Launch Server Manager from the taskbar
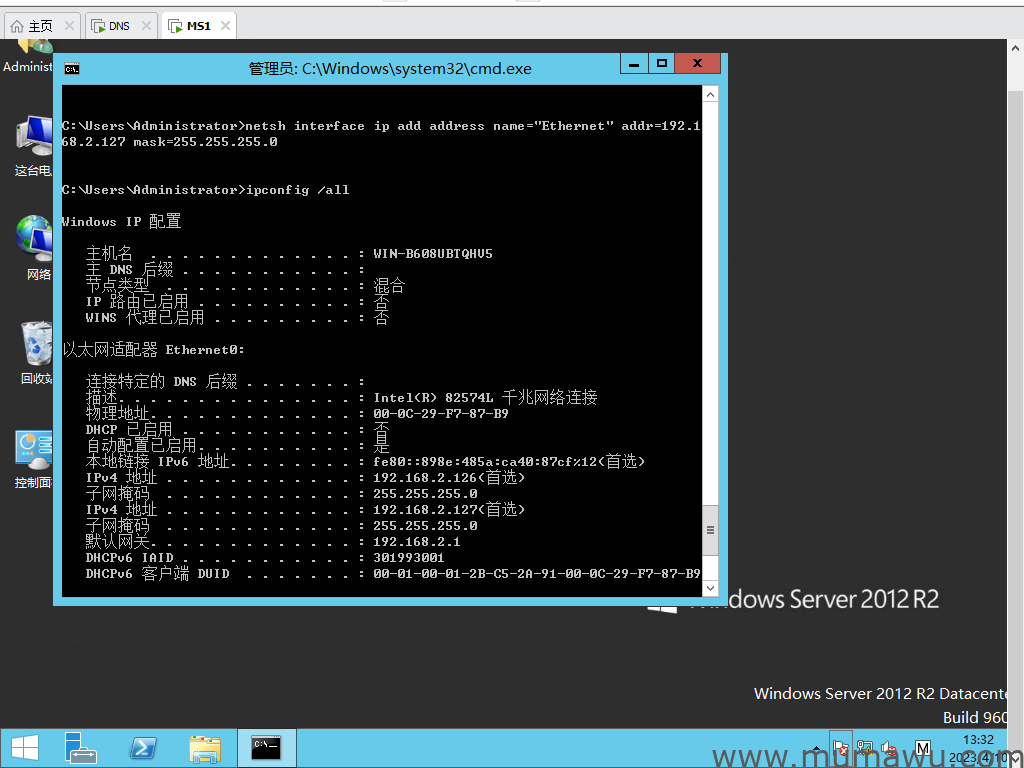 click(80, 747)
